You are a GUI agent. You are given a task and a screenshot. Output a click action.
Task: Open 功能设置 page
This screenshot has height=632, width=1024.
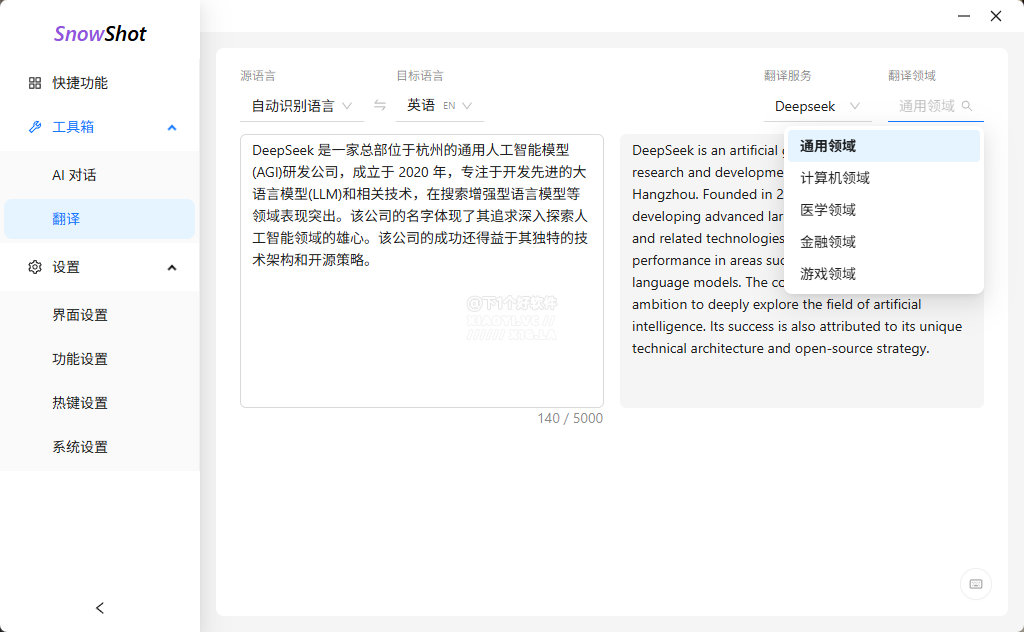100,358
